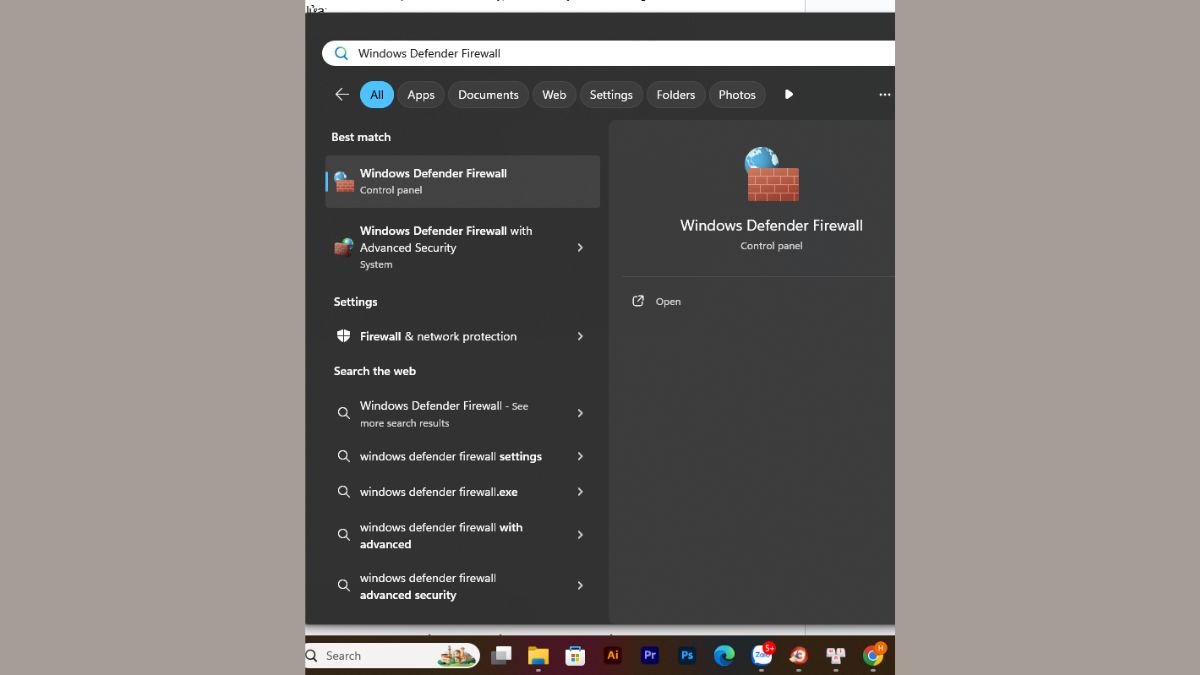1200x675 pixels.
Task: Click Open in the preview pane
Action: 657,301
